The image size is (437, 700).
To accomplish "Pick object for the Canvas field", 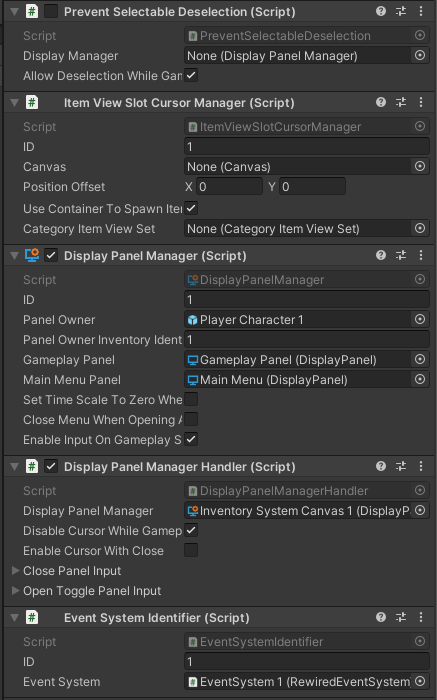I will tap(420, 167).
